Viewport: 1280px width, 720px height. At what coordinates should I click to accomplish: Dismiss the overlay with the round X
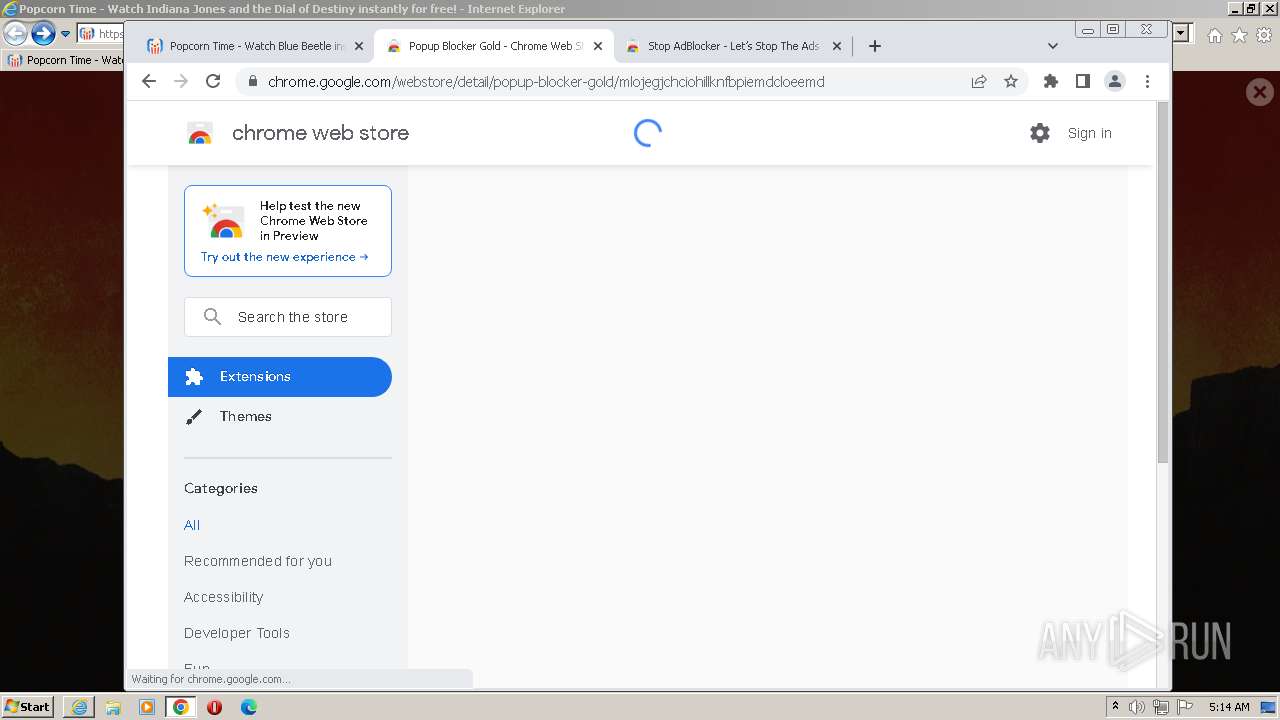point(1259,93)
